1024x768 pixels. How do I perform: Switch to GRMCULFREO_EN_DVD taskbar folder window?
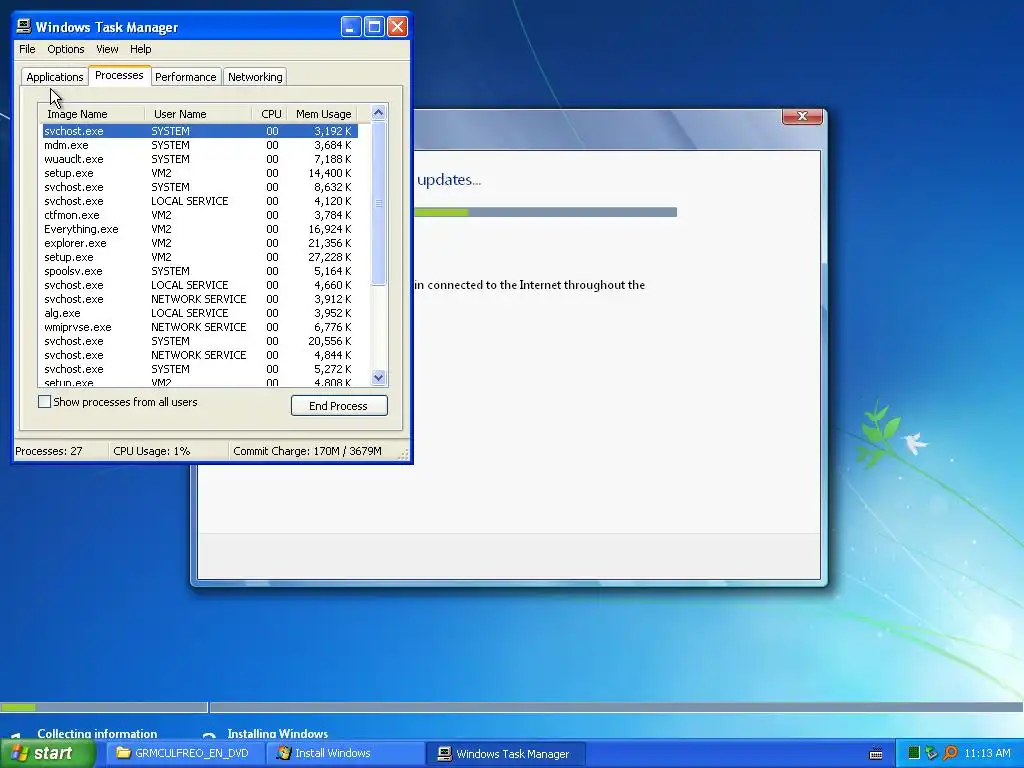pyautogui.click(x=184, y=753)
